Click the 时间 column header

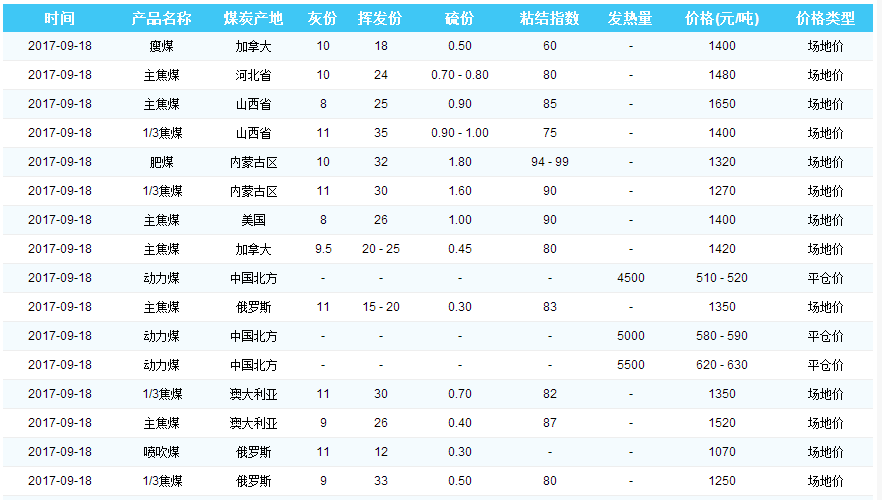(x=60, y=19)
